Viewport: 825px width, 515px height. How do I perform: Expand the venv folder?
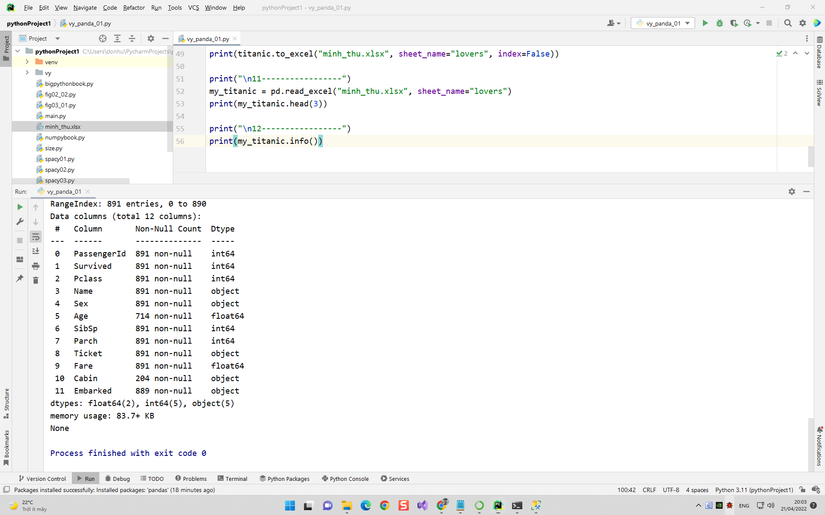(27, 62)
